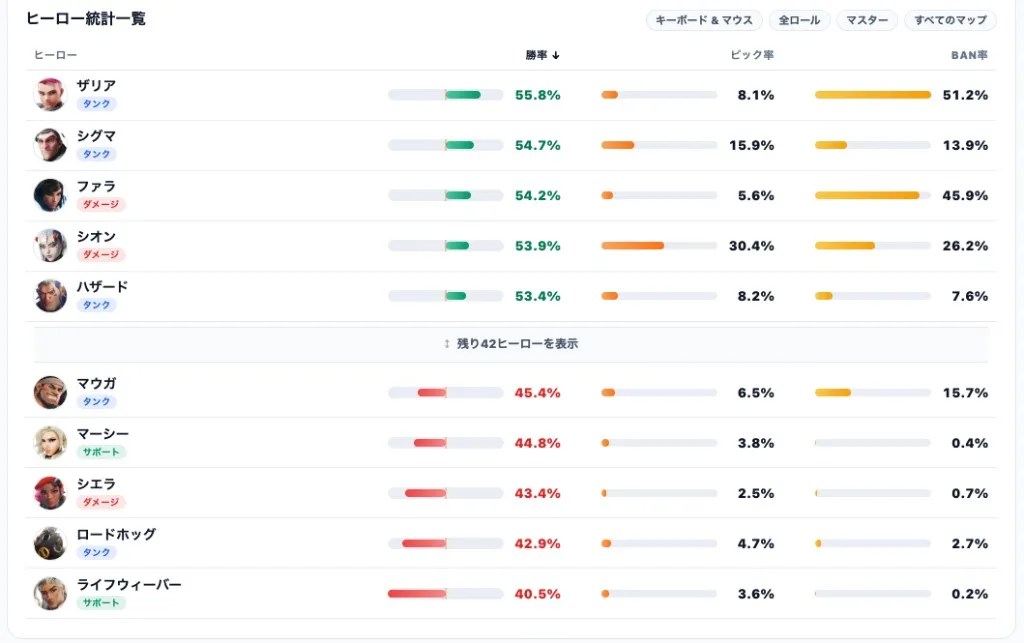Click Hazard (ハザード) hero avatar
1024x643 pixels.
[x=50, y=296]
